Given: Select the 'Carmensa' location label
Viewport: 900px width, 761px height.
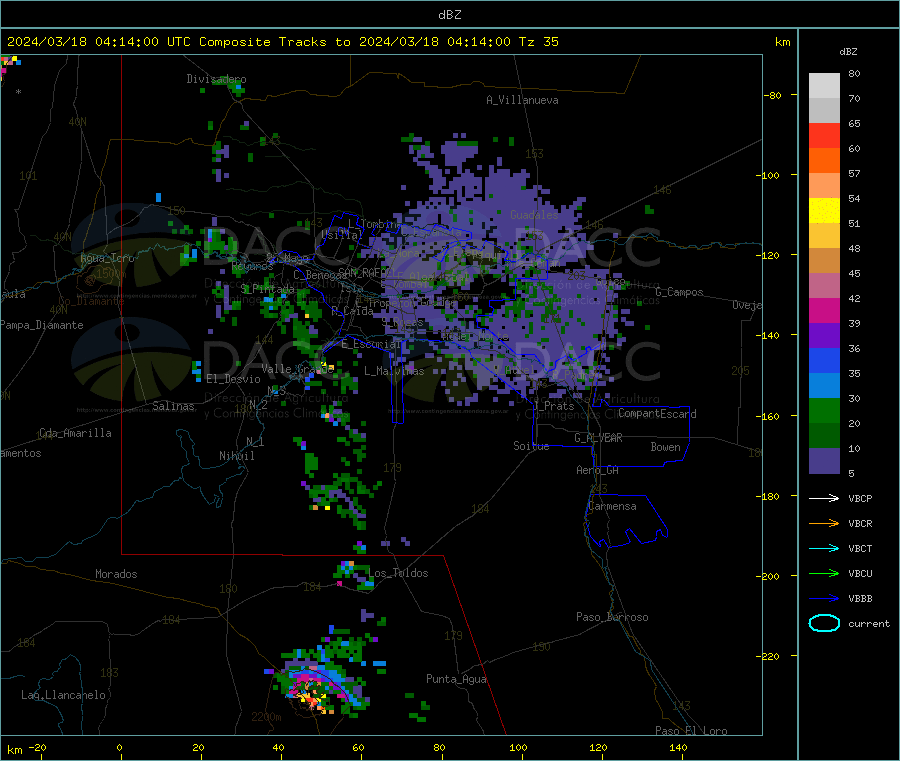Looking at the screenshot, I should (612, 506).
